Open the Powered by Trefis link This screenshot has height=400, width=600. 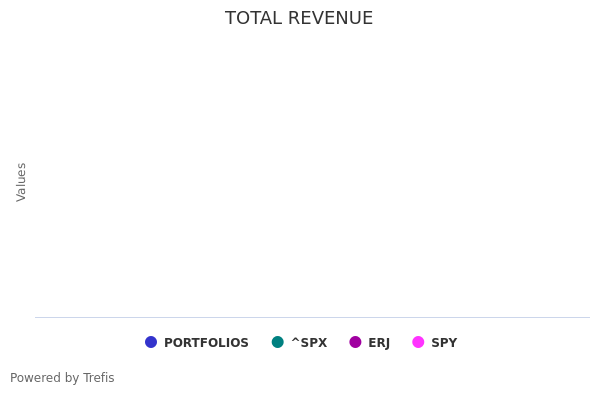(x=62, y=378)
